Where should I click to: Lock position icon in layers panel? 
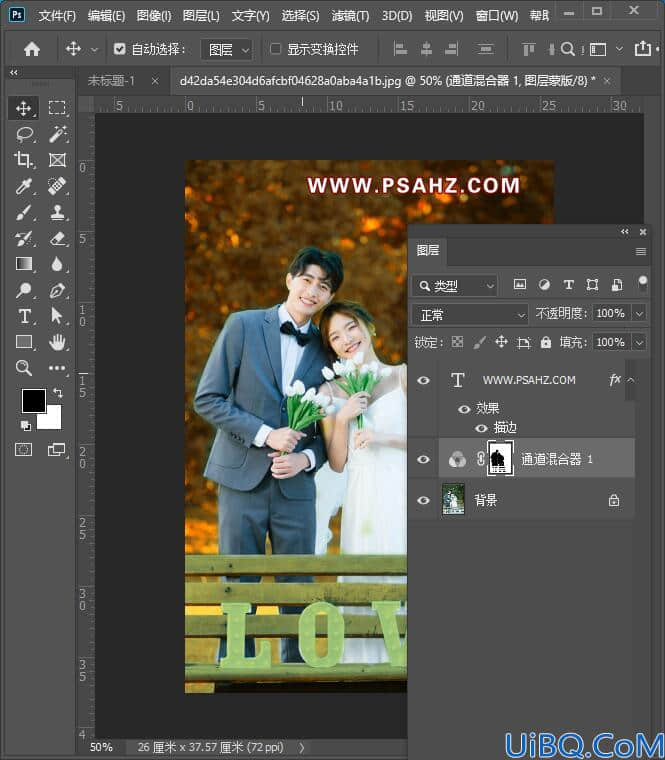pyautogui.click(x=501, y=342)
